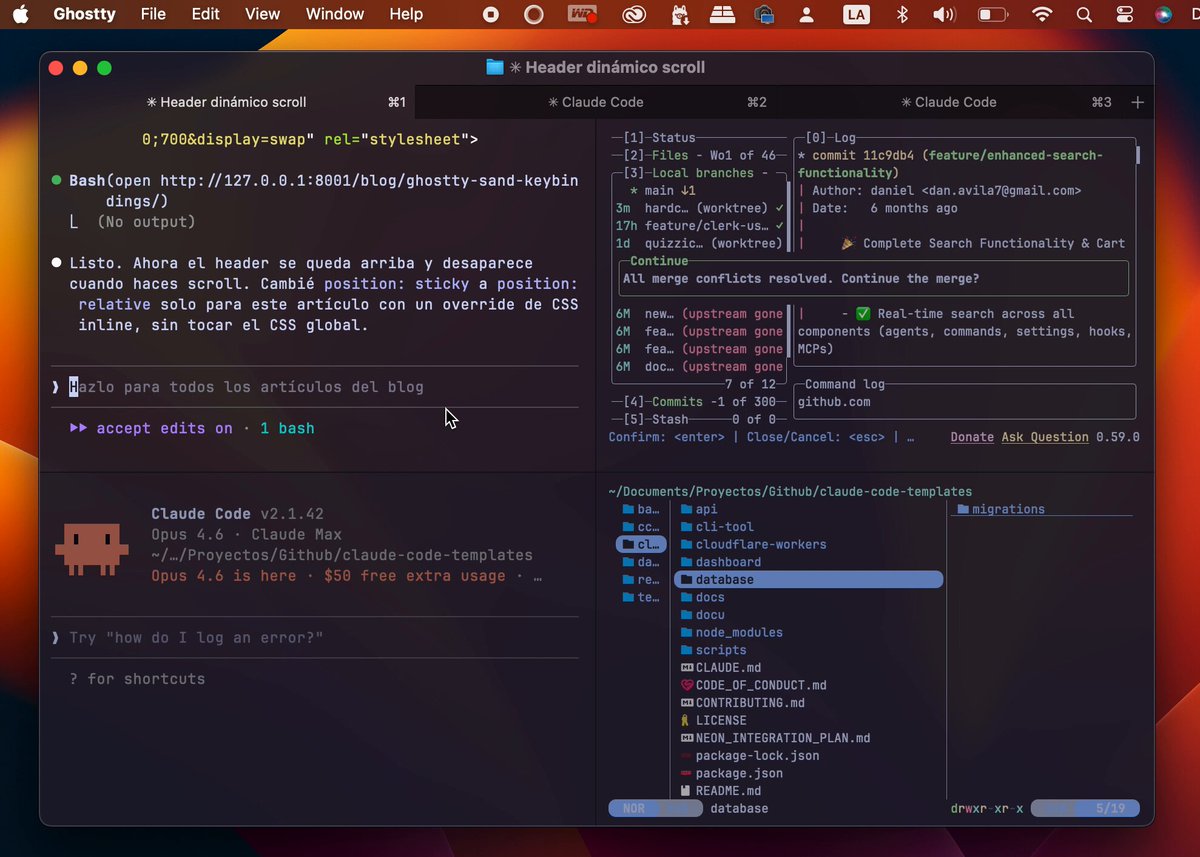Open the Ollama llama menu bar icon

point(680,14)
